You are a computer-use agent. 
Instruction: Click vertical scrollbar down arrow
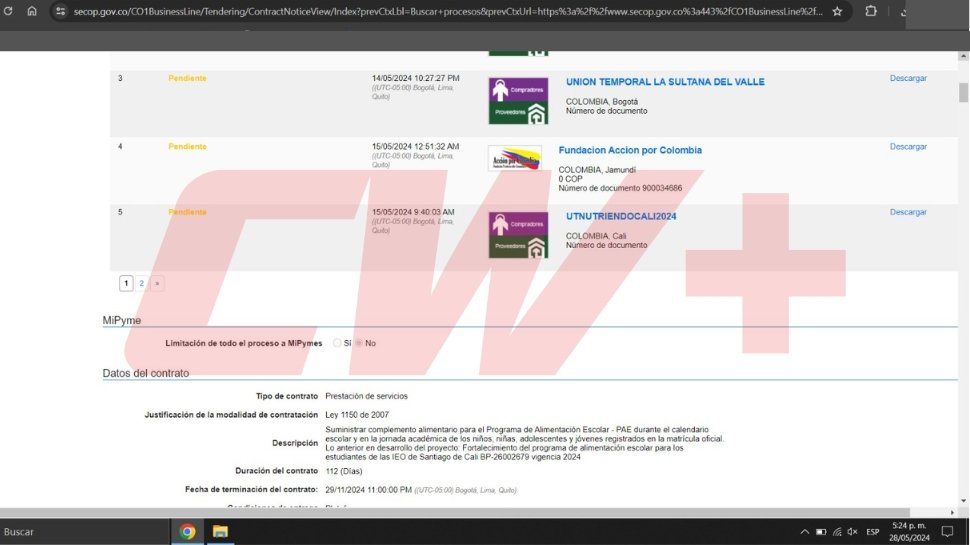963,500
